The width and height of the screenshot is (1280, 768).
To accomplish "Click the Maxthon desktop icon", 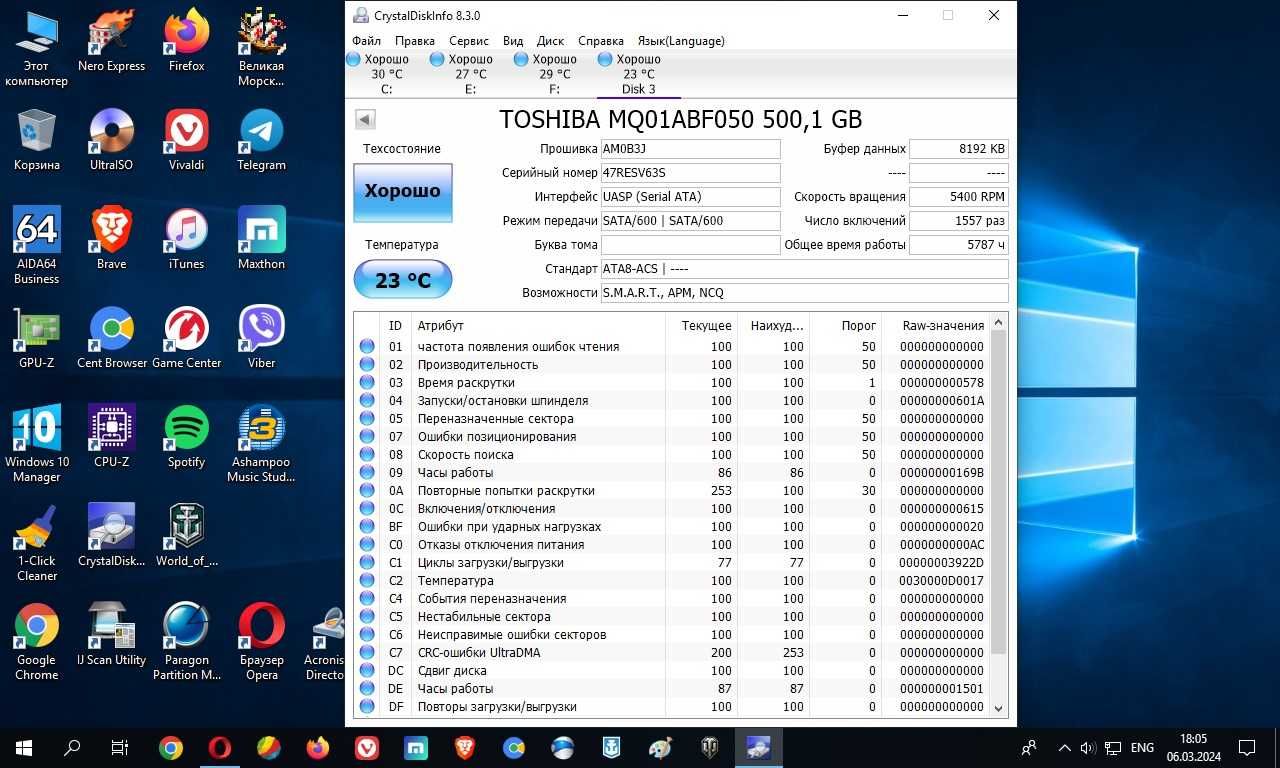I will tap(261, 238).
